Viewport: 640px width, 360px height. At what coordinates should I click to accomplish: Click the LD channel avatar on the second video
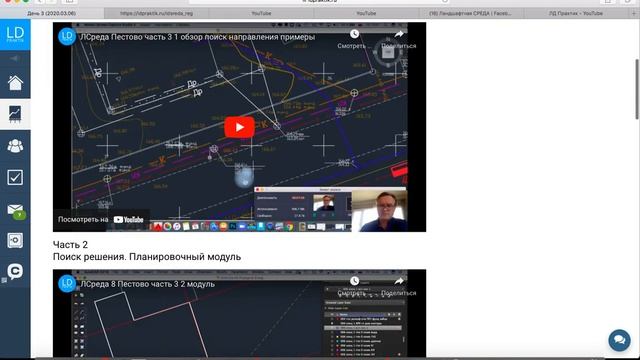[67, 284]
